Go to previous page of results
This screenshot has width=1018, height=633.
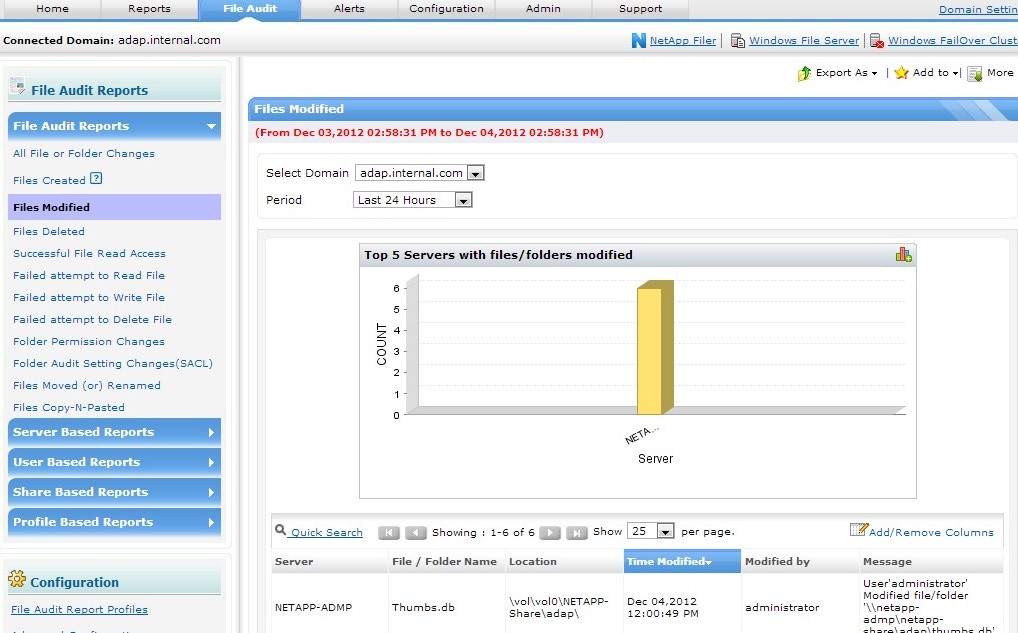[x=416, y=533]
